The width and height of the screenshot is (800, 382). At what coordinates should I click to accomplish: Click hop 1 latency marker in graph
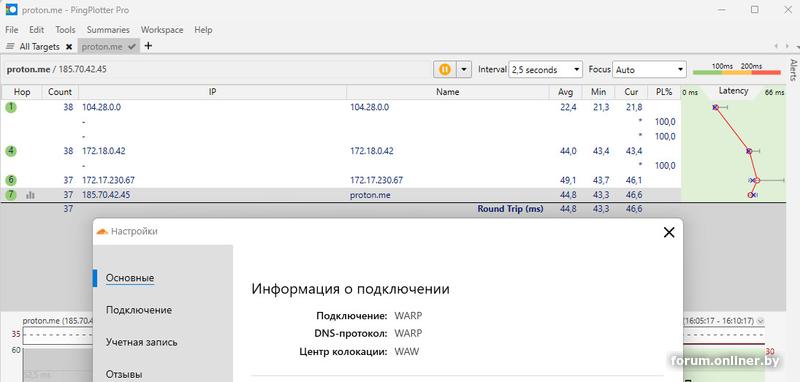[x=715, y=107]
